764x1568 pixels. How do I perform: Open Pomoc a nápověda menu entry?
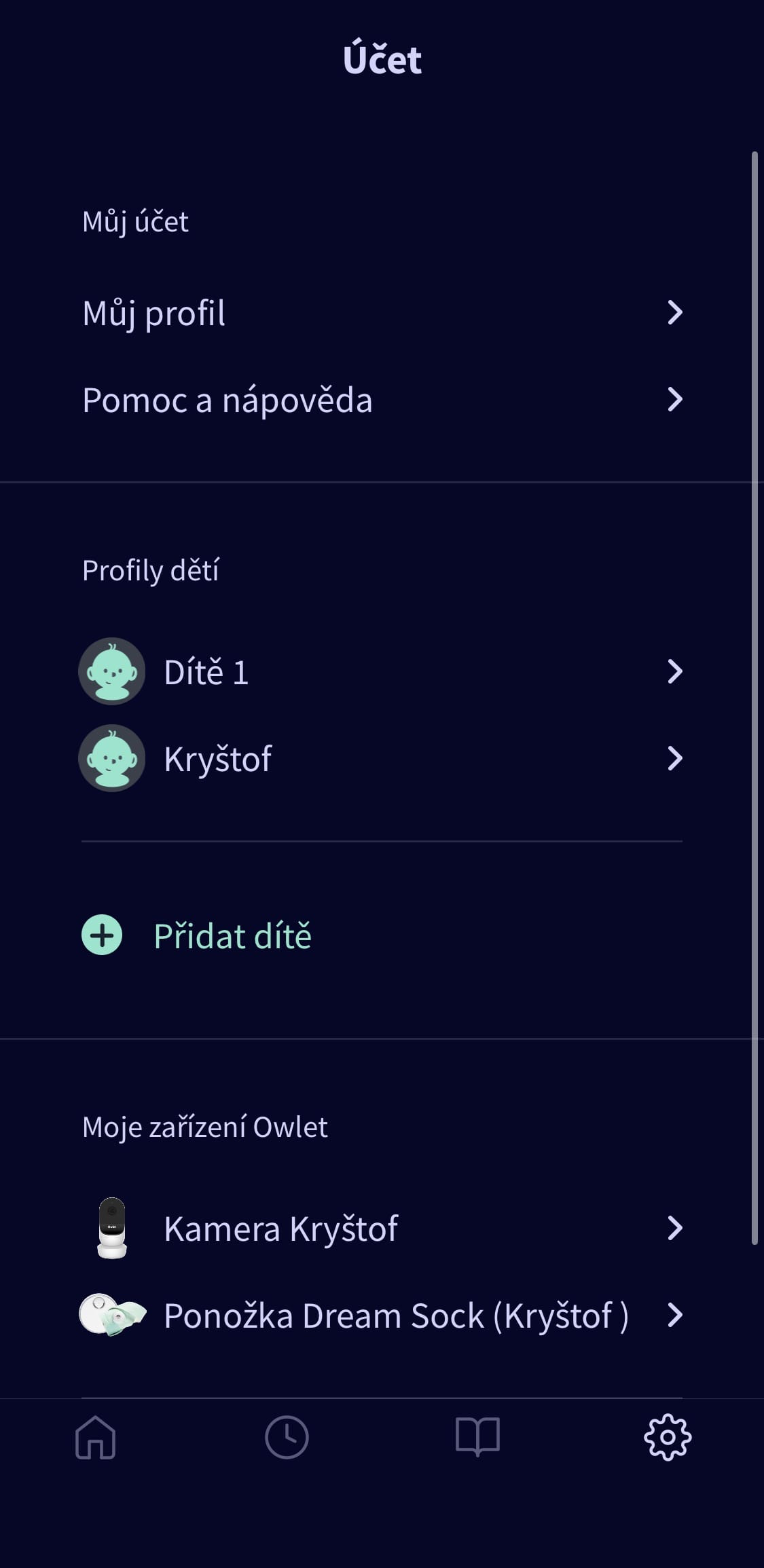pos(227,400)
